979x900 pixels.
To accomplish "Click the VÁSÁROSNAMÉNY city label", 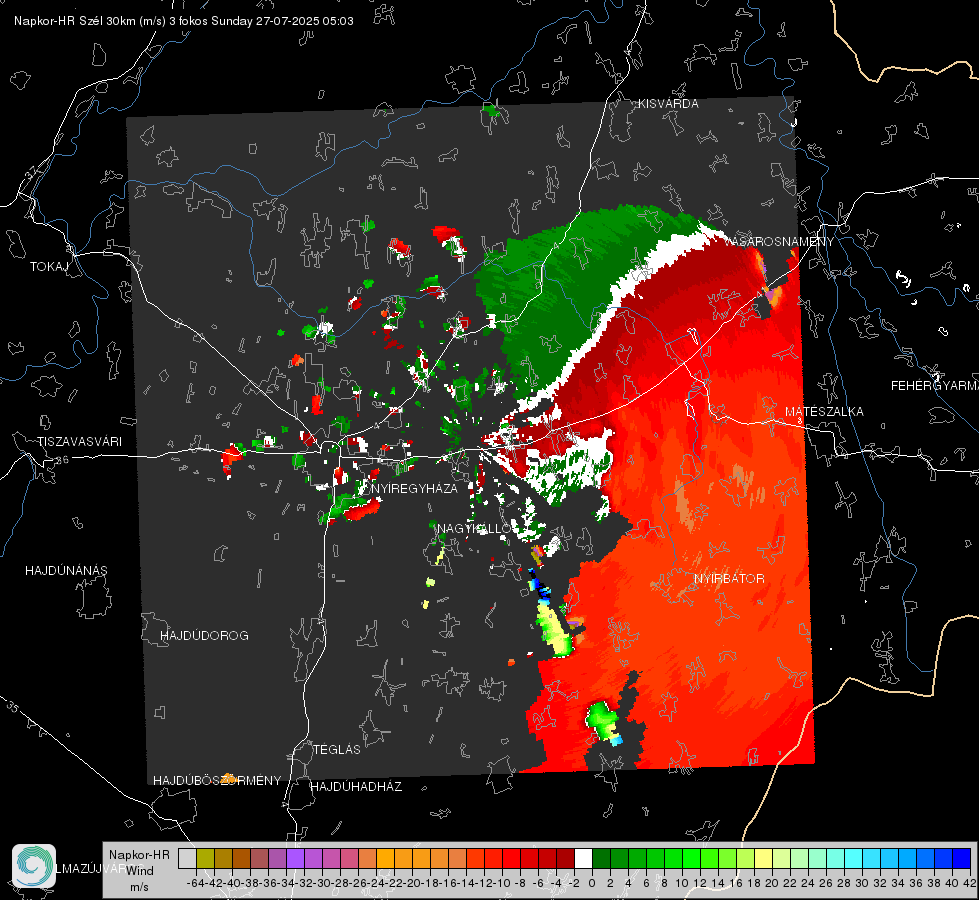I will (779, 241).
